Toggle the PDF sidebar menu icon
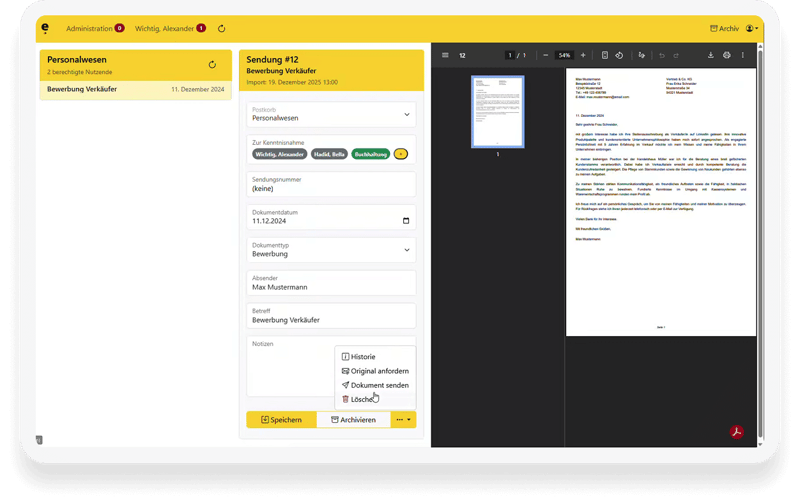This screenshot has width=800, height=504. coord(445,55)
